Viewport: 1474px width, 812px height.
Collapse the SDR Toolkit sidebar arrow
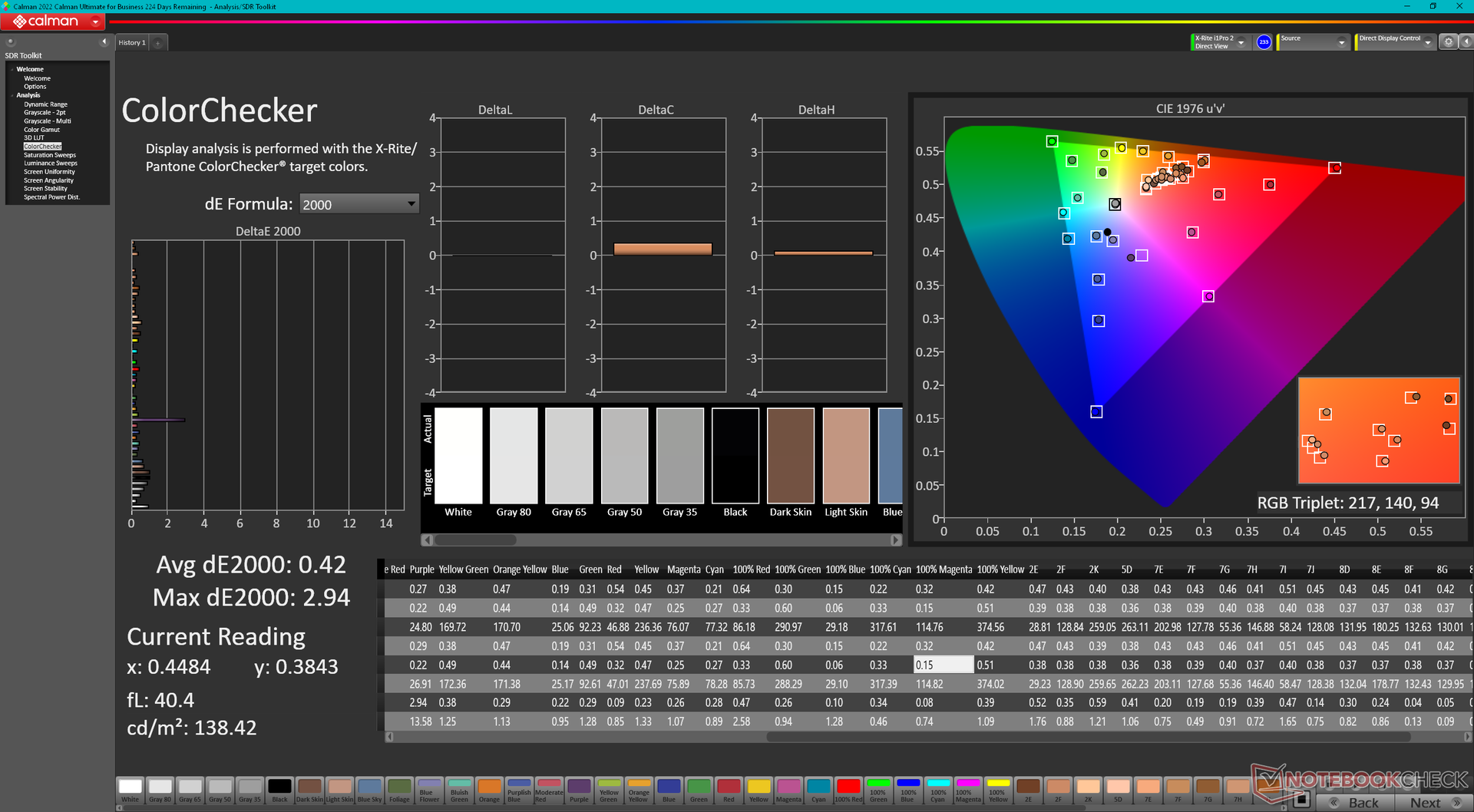pos(104,42)
